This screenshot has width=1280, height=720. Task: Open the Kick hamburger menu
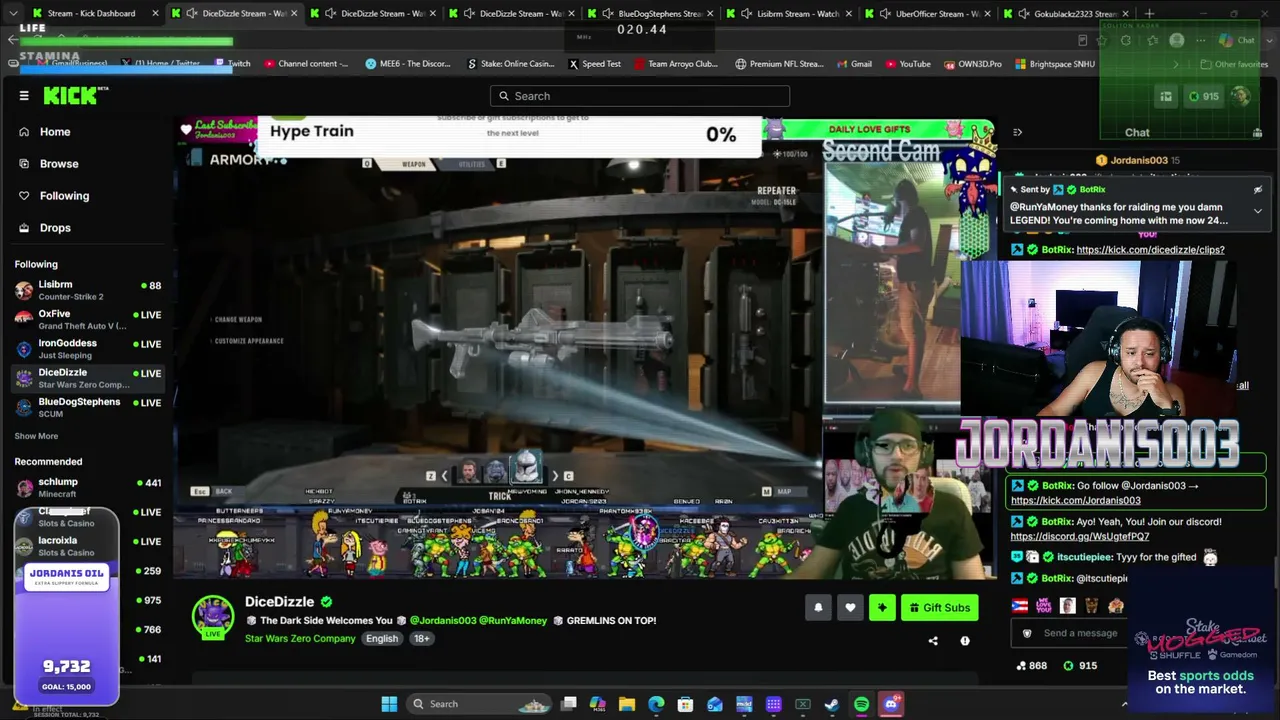pyautogui.click(x=24, y=96)
